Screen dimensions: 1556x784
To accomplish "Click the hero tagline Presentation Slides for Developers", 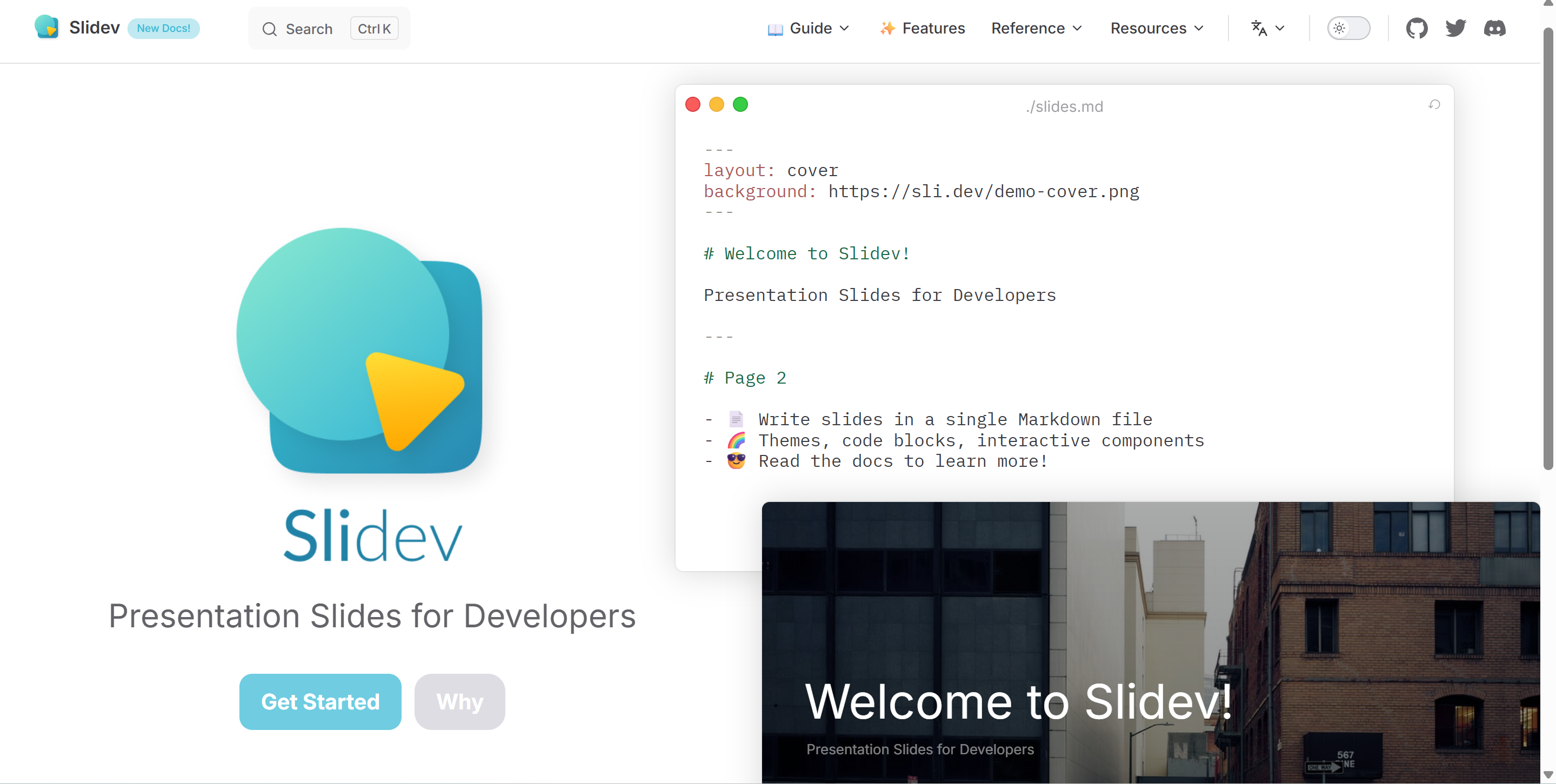I will (x=372, y=615).
